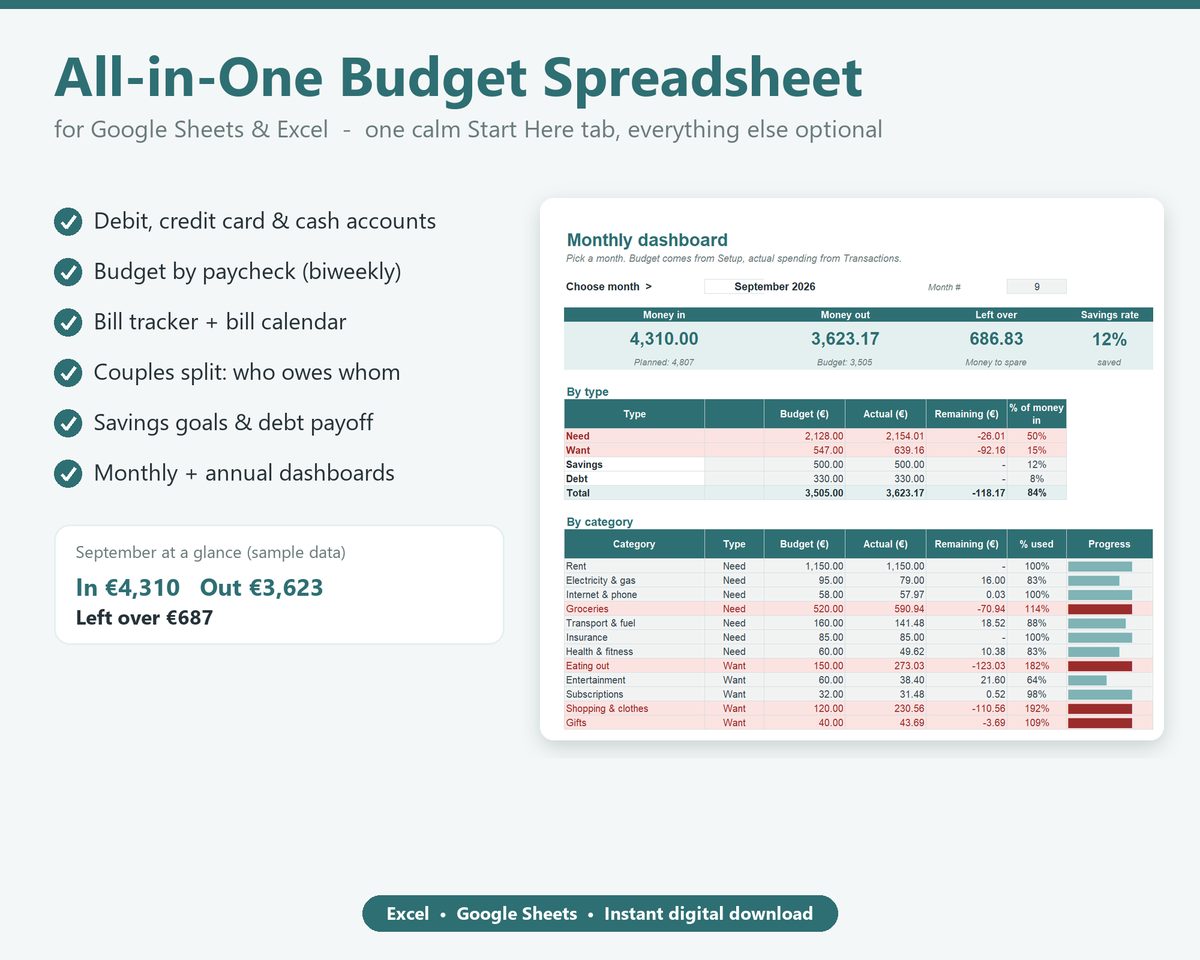Click the "% used" column header
Viewport: 1200px width, 960px height.
click(1036, 544)
